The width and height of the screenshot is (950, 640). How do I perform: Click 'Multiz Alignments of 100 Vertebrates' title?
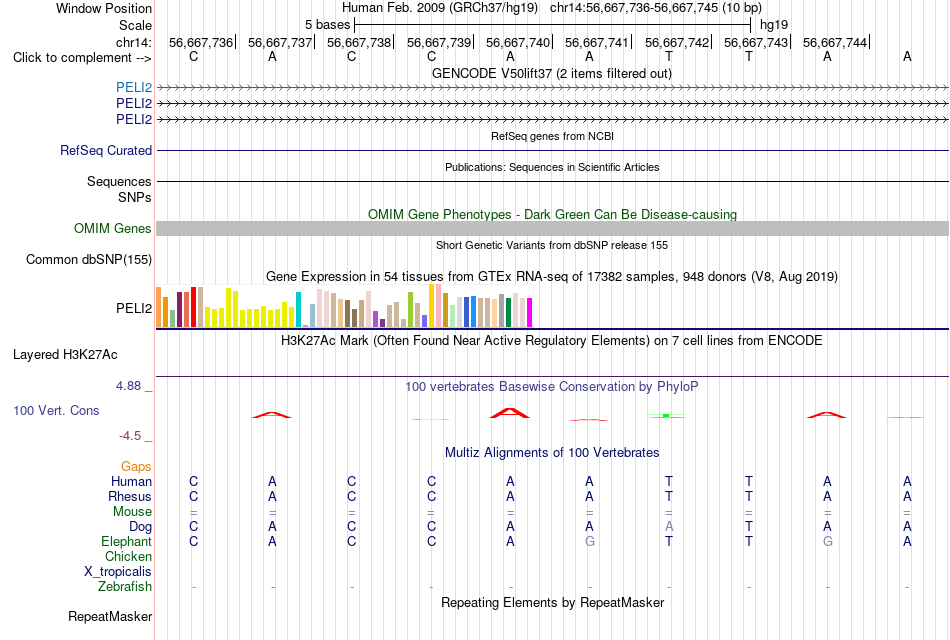click(552, 453)
